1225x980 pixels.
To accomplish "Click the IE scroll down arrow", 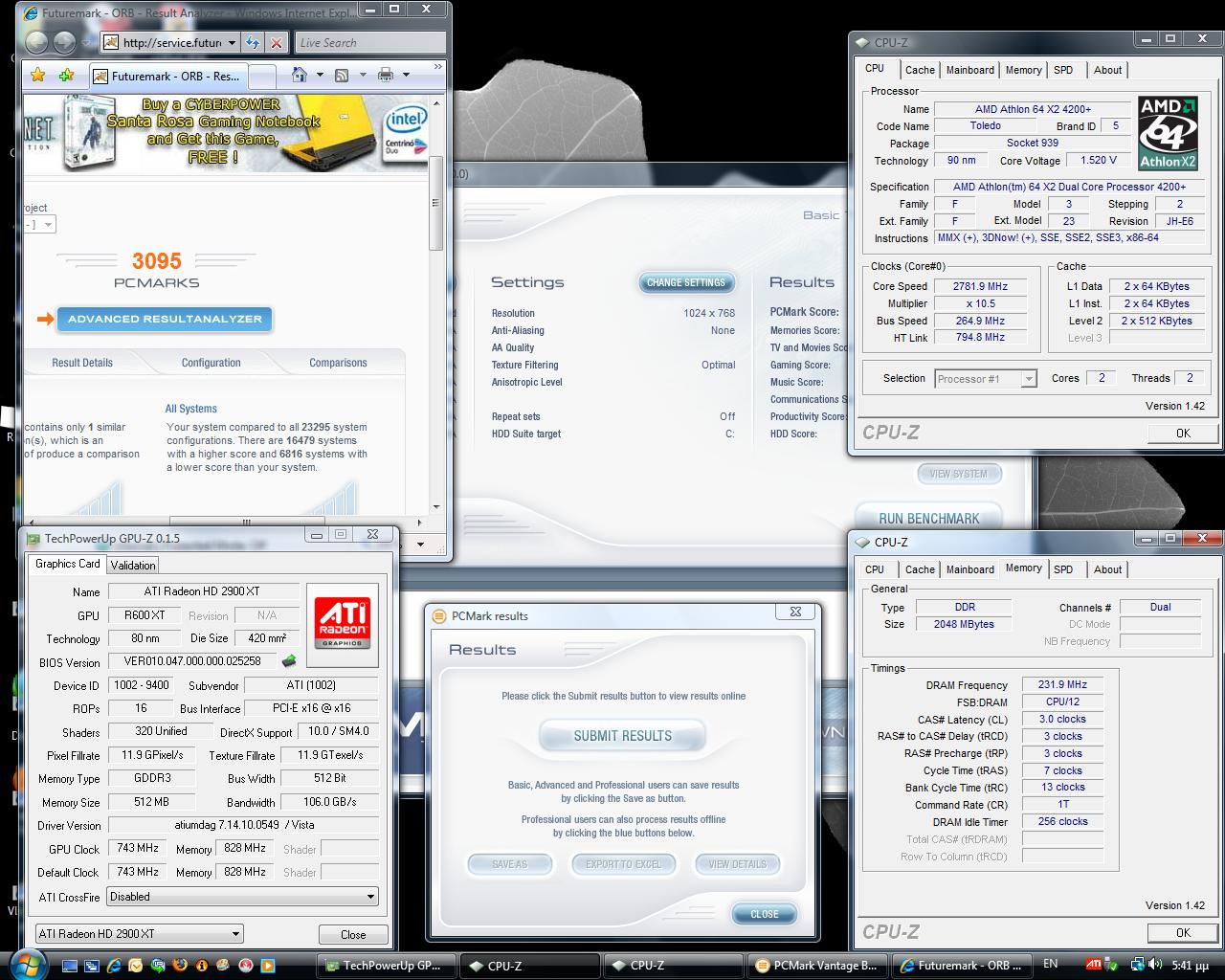I will [x=436, y=507].
